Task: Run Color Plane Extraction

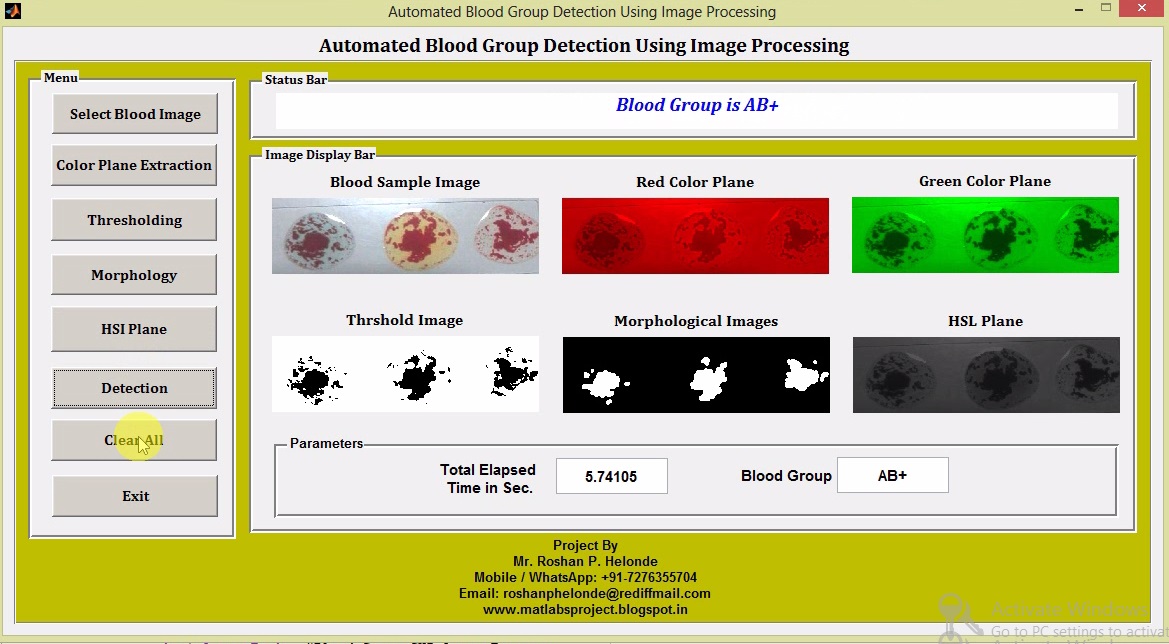Action: [x=134, y=164]
